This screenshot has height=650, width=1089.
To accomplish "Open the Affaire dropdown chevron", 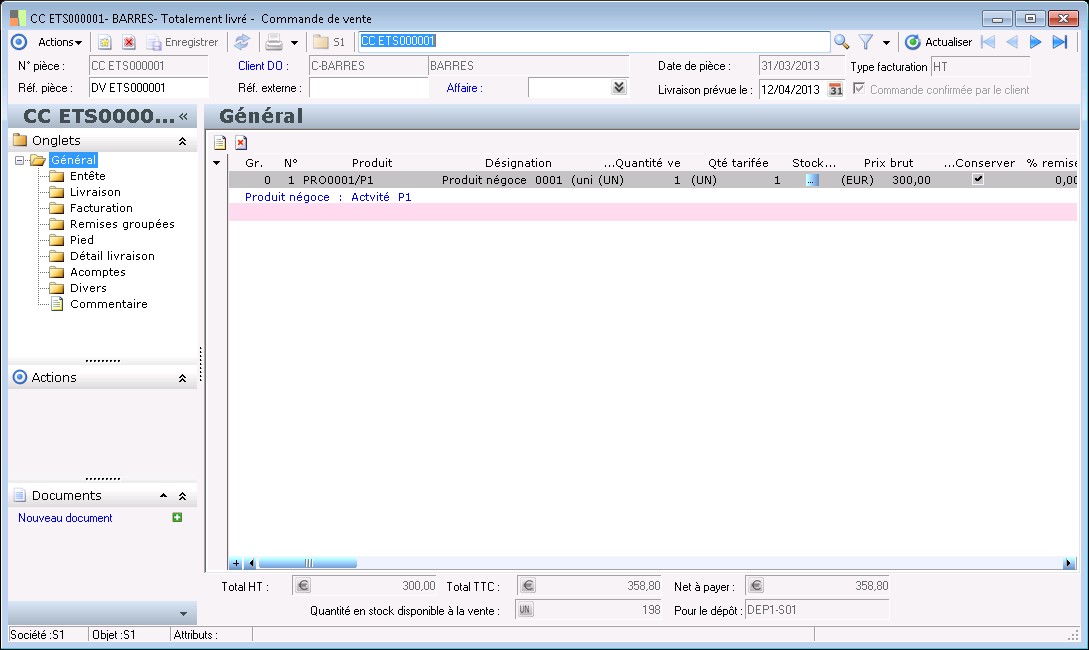I will [x=619, y=88].
